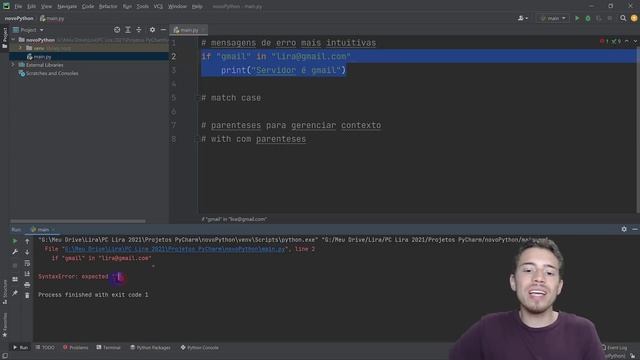This screenshot has width=640, height=360.
Task: Open the Event Log
Action: [x=614, y=348]
